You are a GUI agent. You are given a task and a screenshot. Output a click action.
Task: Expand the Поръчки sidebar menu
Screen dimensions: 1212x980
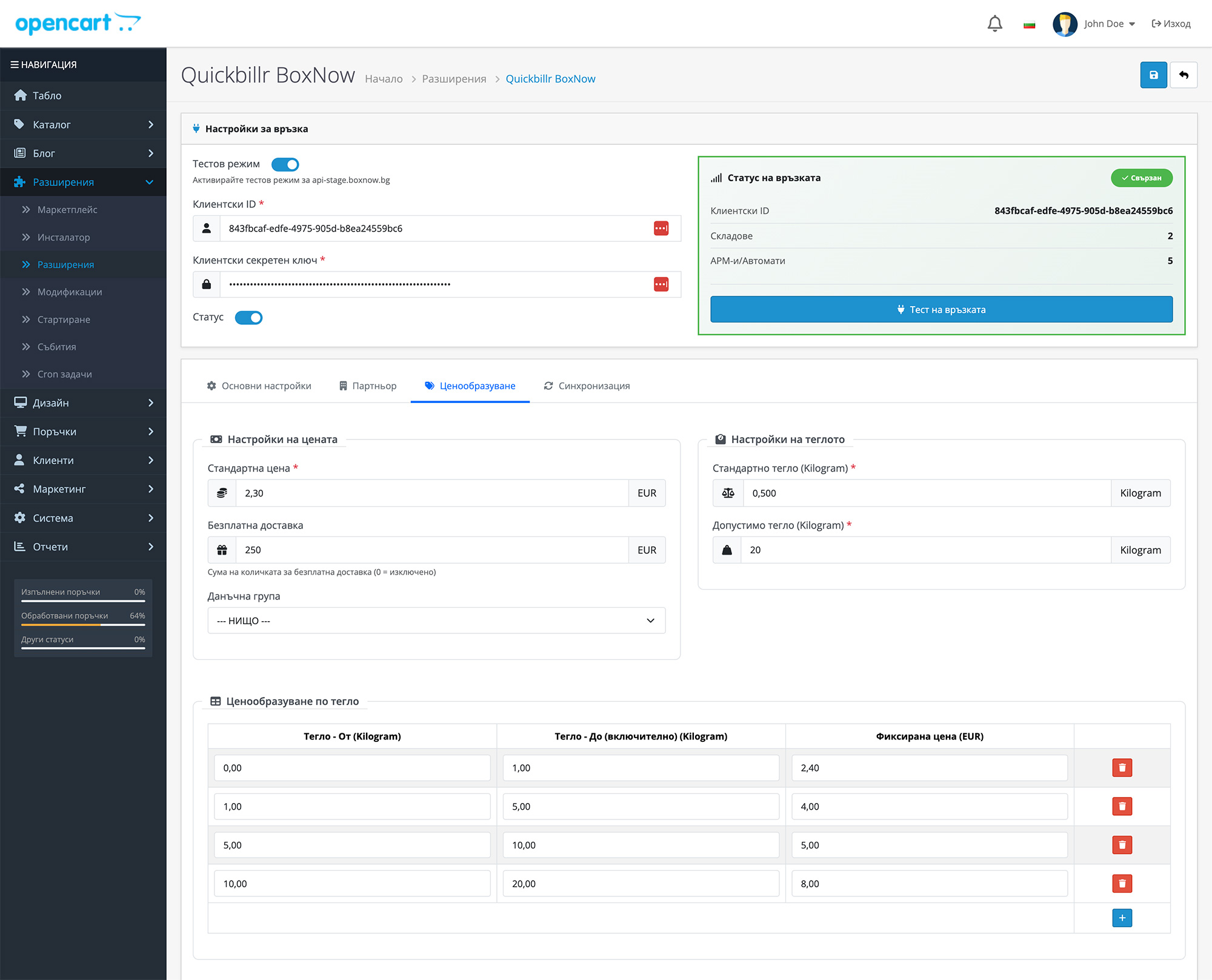pos(83,432)
